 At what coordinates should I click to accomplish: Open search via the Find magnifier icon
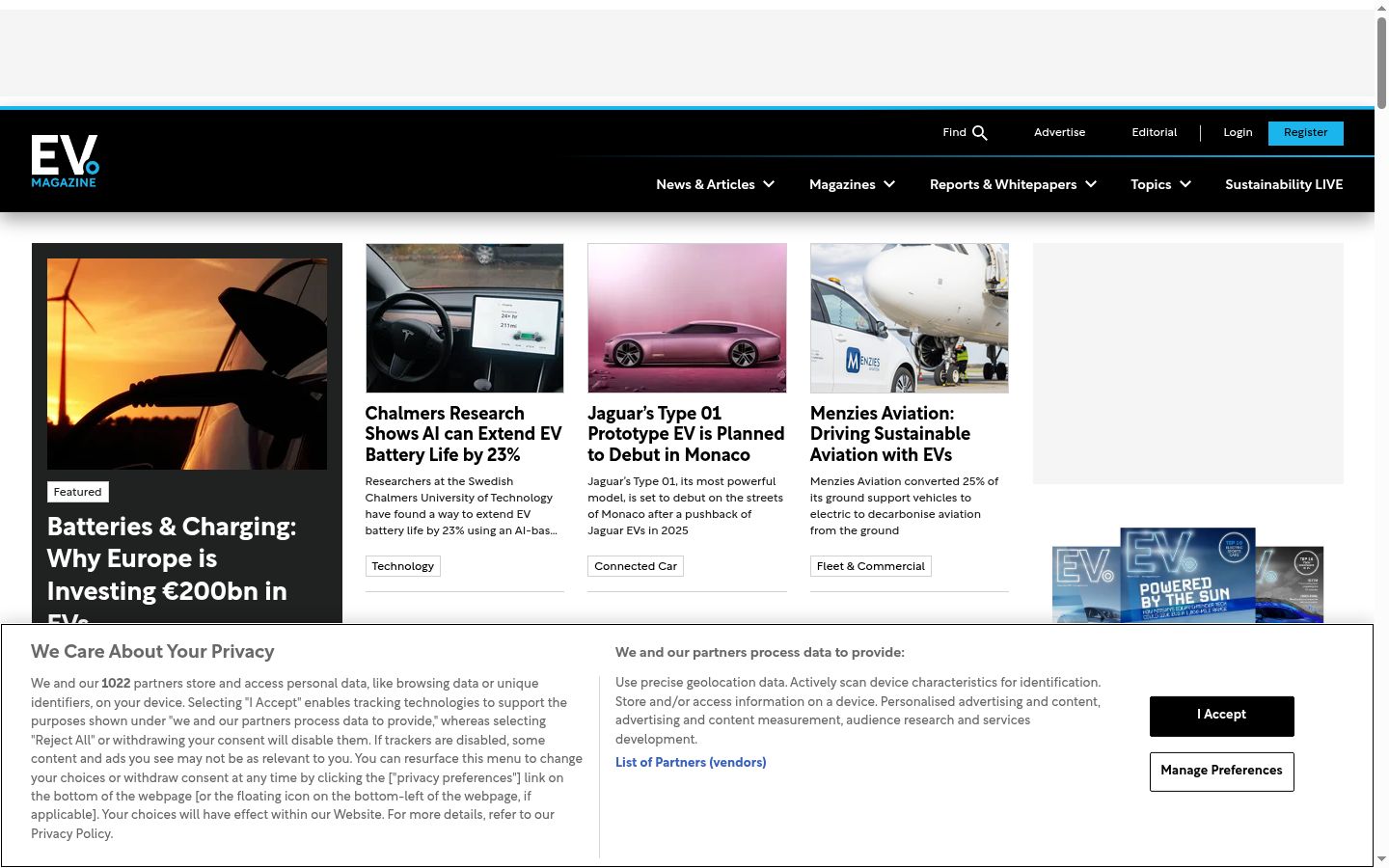(980, 133)
